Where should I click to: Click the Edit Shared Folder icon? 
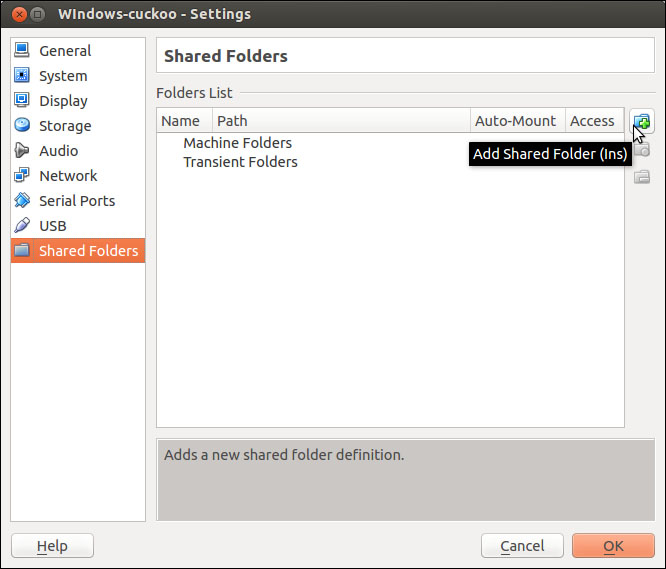click(x=642, y=149)
